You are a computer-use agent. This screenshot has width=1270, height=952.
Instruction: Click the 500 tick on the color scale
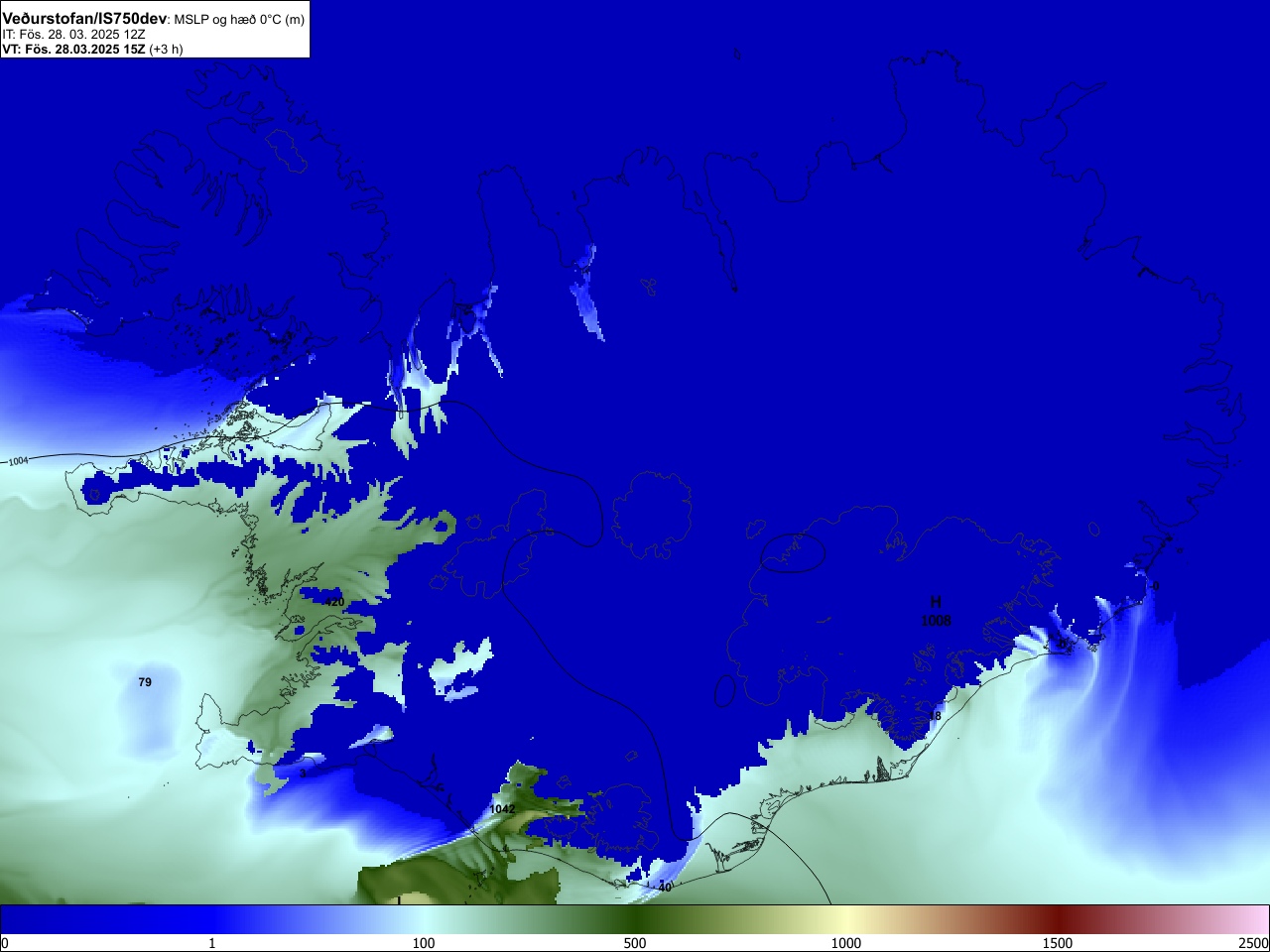coord(635,943)
